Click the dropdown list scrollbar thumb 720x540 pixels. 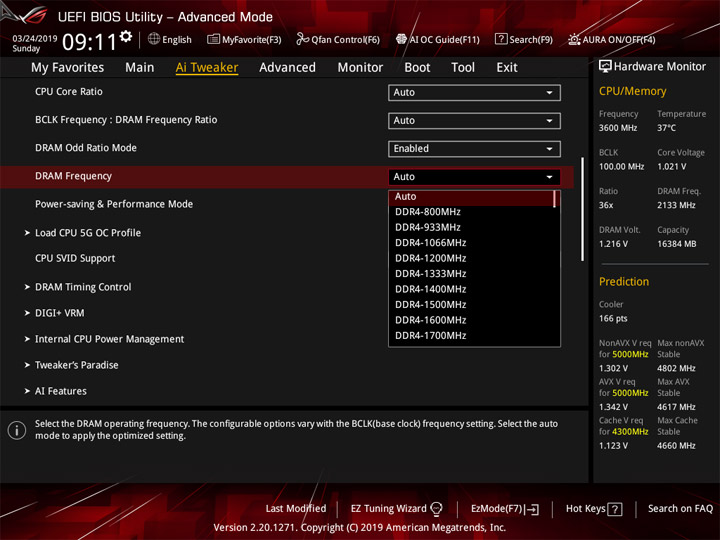[x=555, y=199]
